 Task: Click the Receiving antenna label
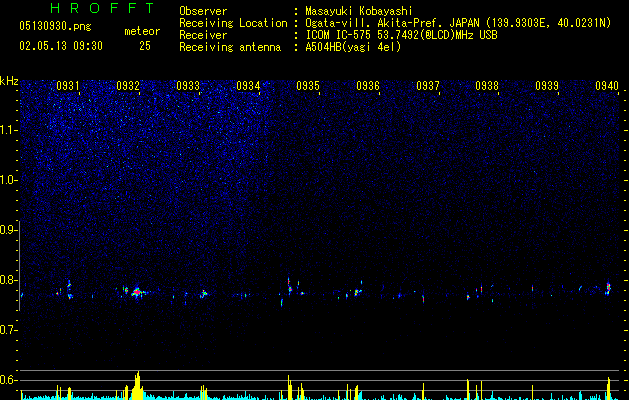tap(230, 47)
